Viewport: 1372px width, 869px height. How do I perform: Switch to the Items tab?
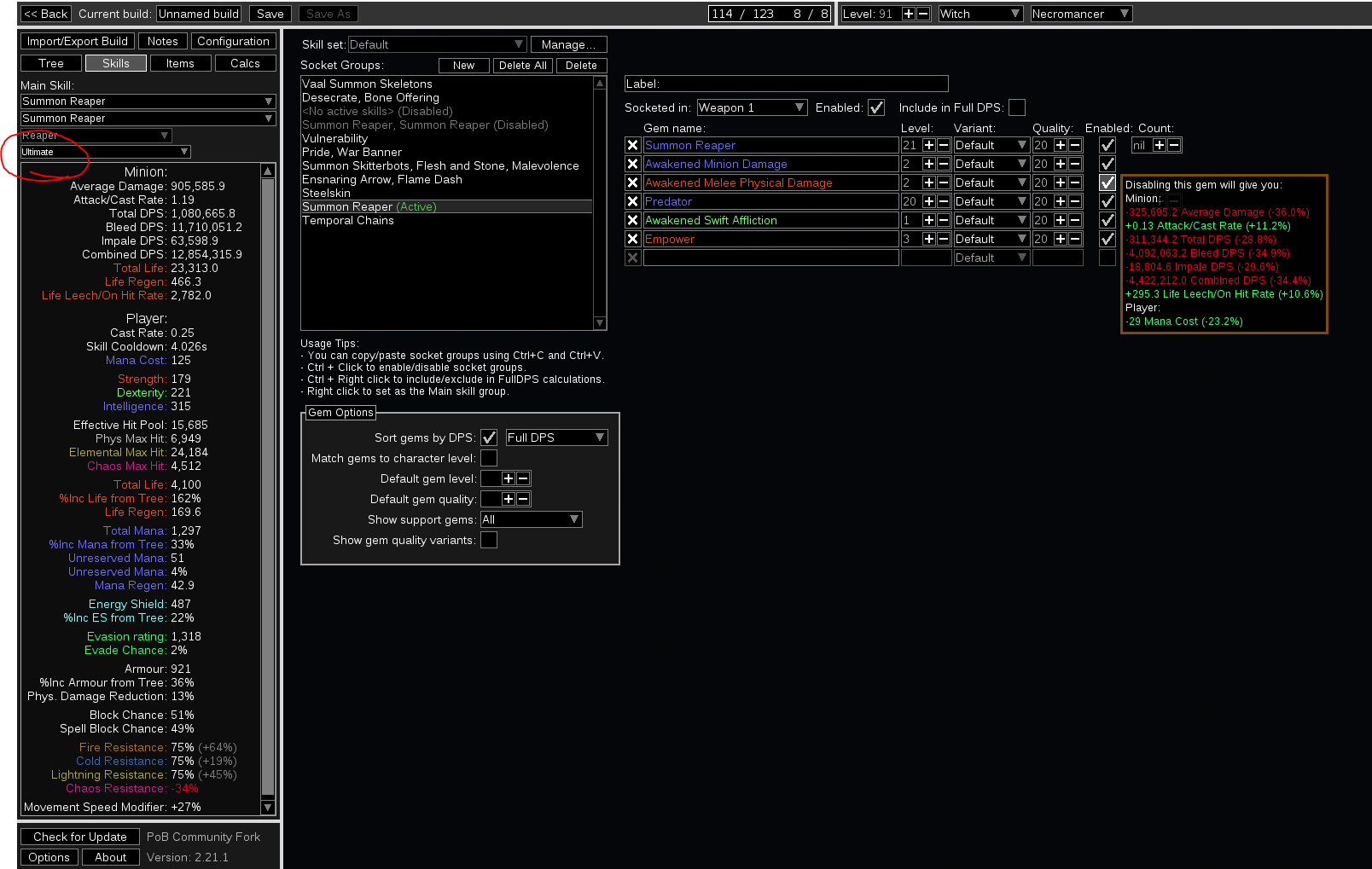click(x=180, y=63)
